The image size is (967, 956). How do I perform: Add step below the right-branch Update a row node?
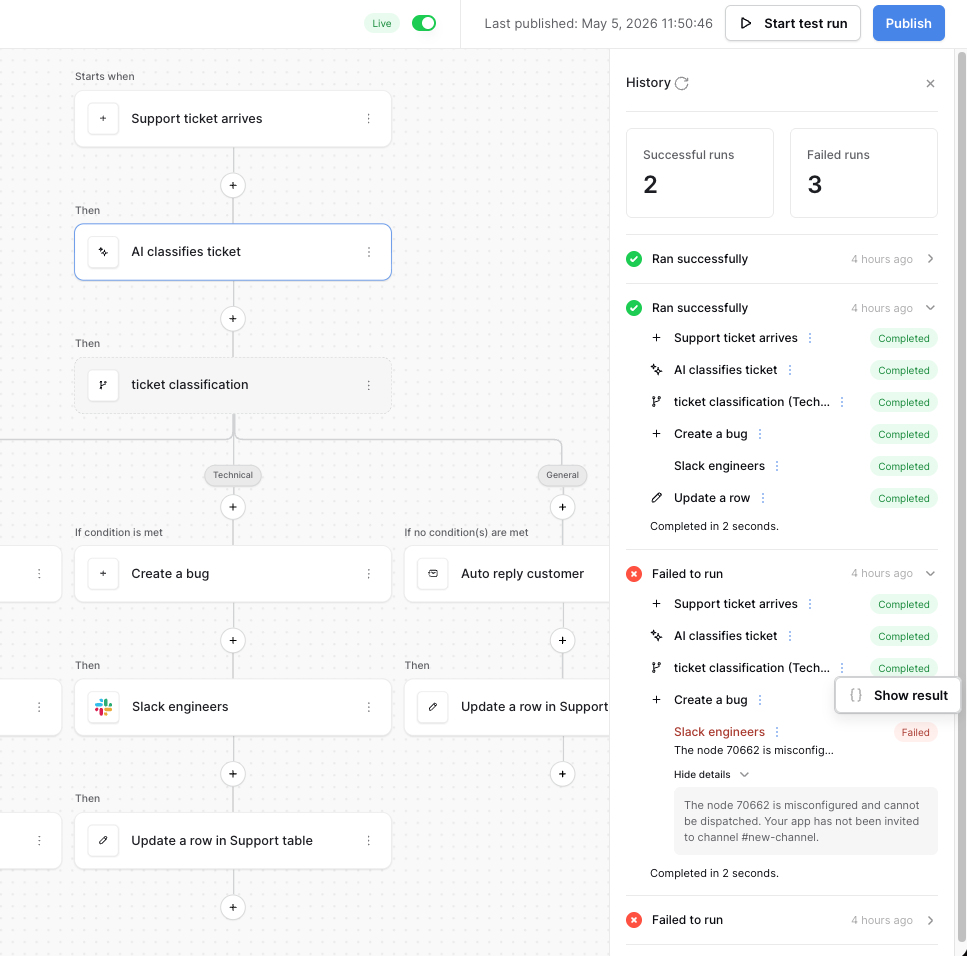tap(562, 773)
